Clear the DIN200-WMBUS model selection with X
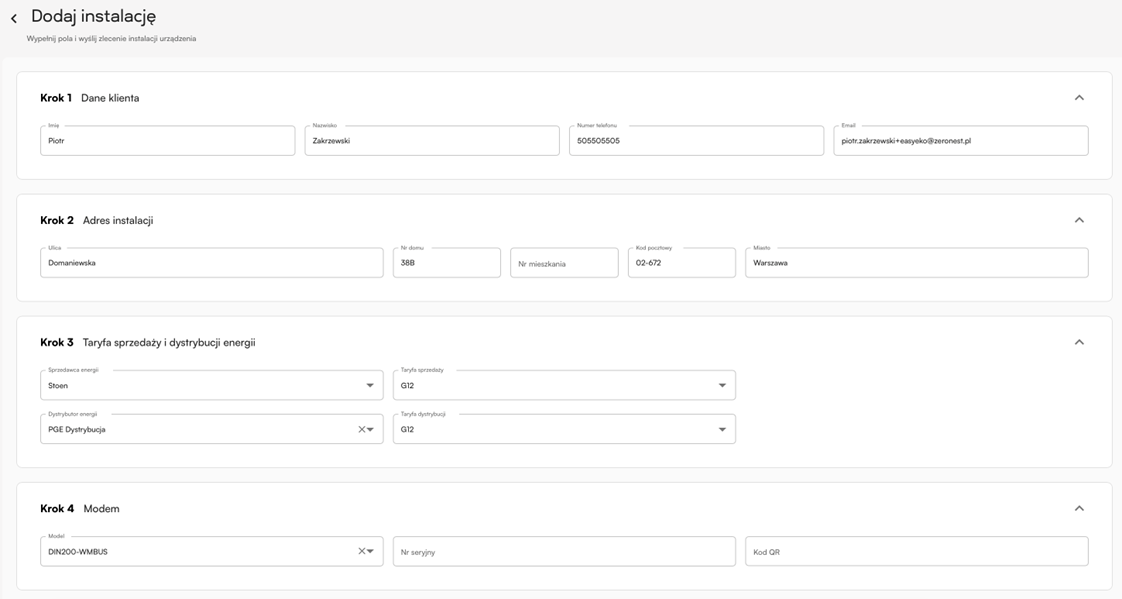Image resolution: width=1122 pixels, height=599 pixels. [x=361, y=551]
